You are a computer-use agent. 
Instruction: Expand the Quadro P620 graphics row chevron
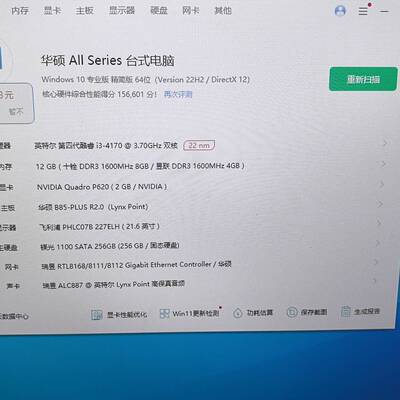coord(382,184)
